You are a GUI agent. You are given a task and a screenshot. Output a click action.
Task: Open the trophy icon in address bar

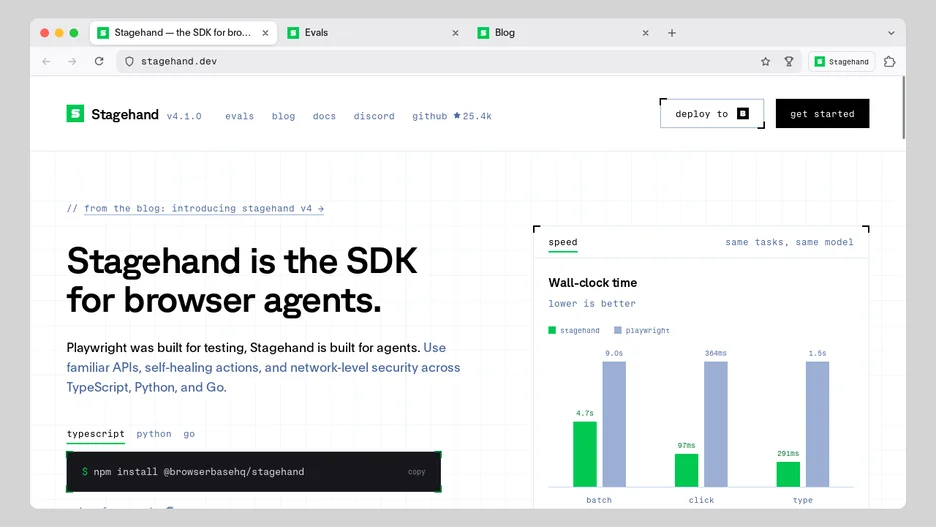pyautogui.click(x=789, y=61)
